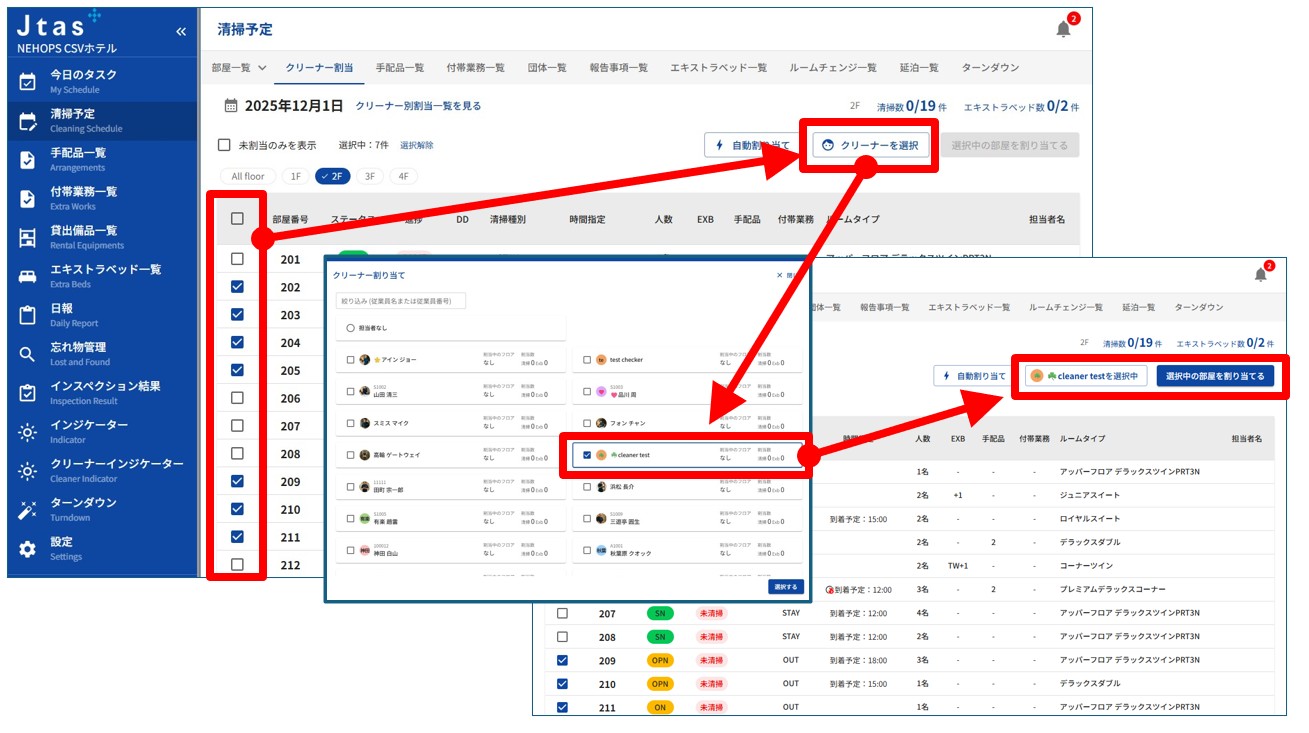Click the 貸出備品一覧 sidebar icon
This screenshot has height=733, width=1309.
point(28,238)
